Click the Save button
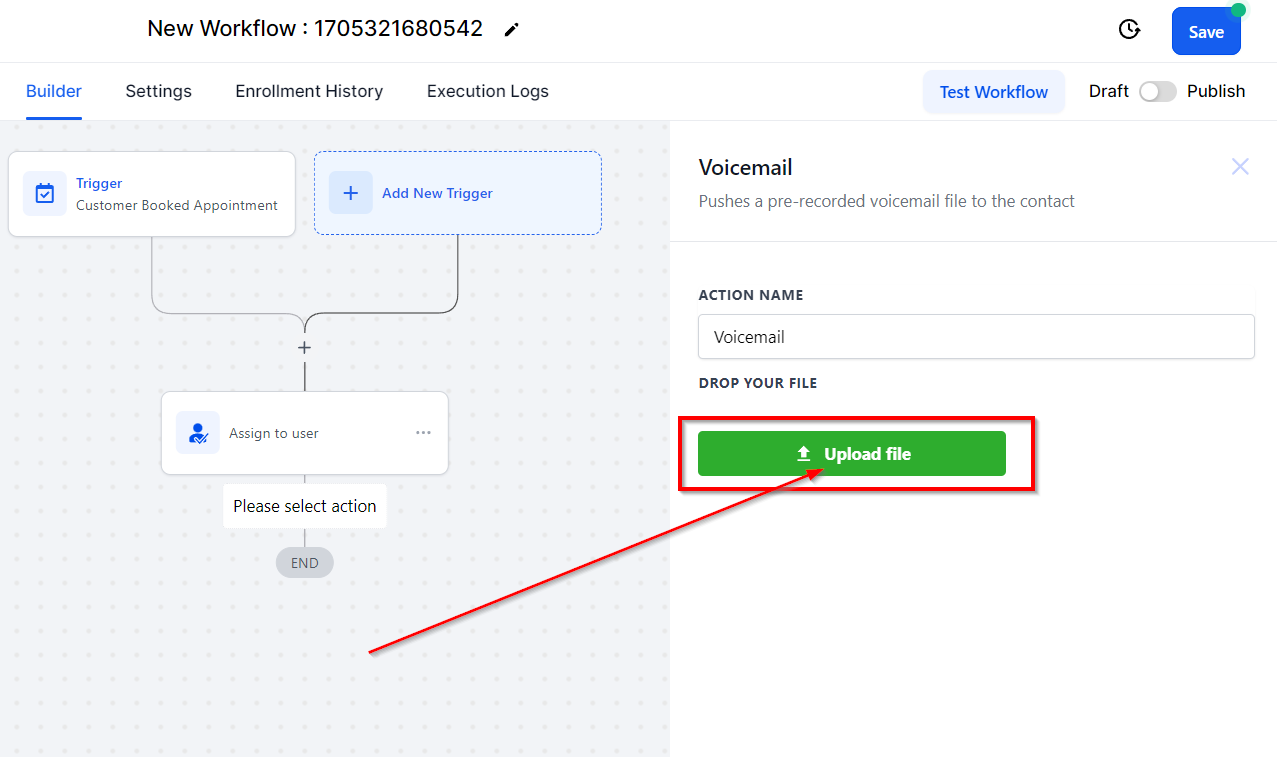The image size is (1277, 757). click(x=1206, y=31)
